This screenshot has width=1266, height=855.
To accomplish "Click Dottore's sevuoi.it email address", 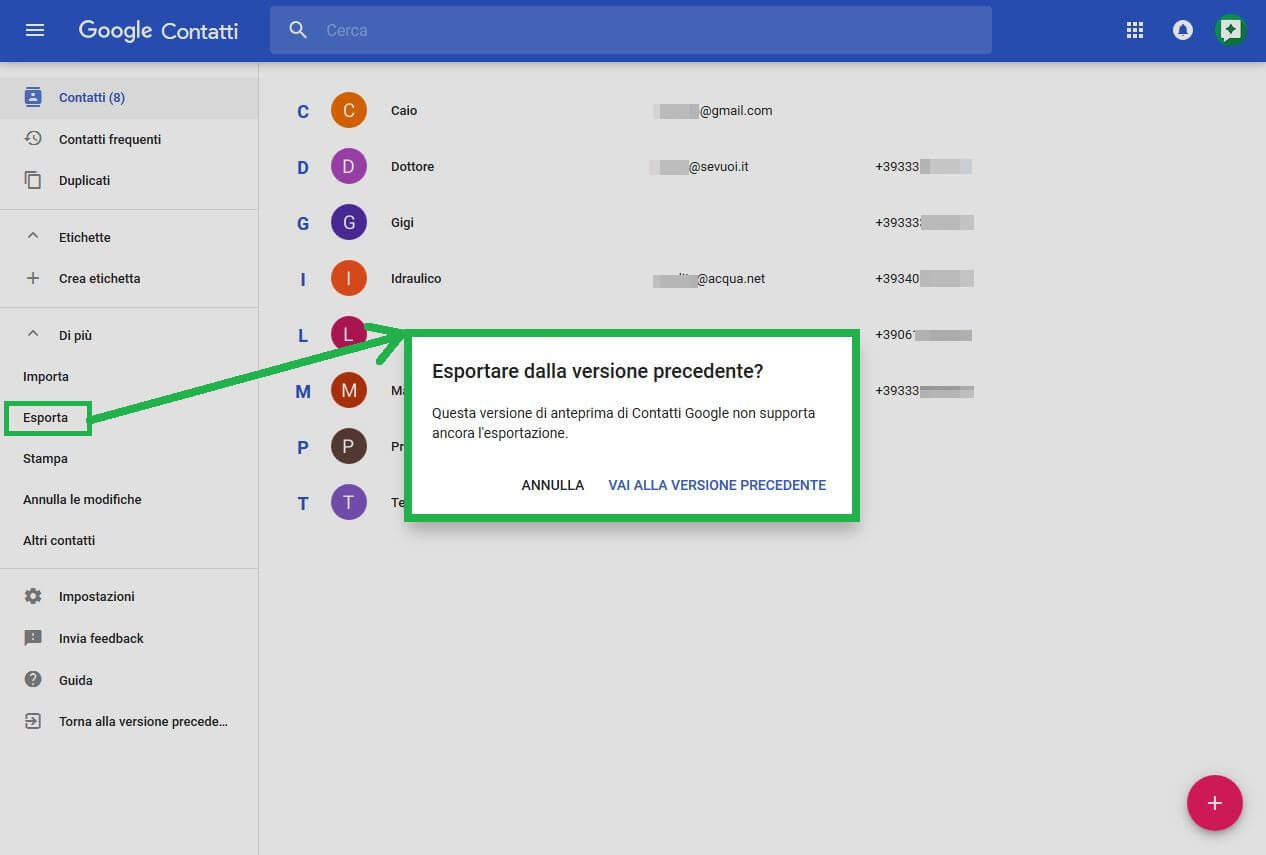I will [x=699, y=166].
